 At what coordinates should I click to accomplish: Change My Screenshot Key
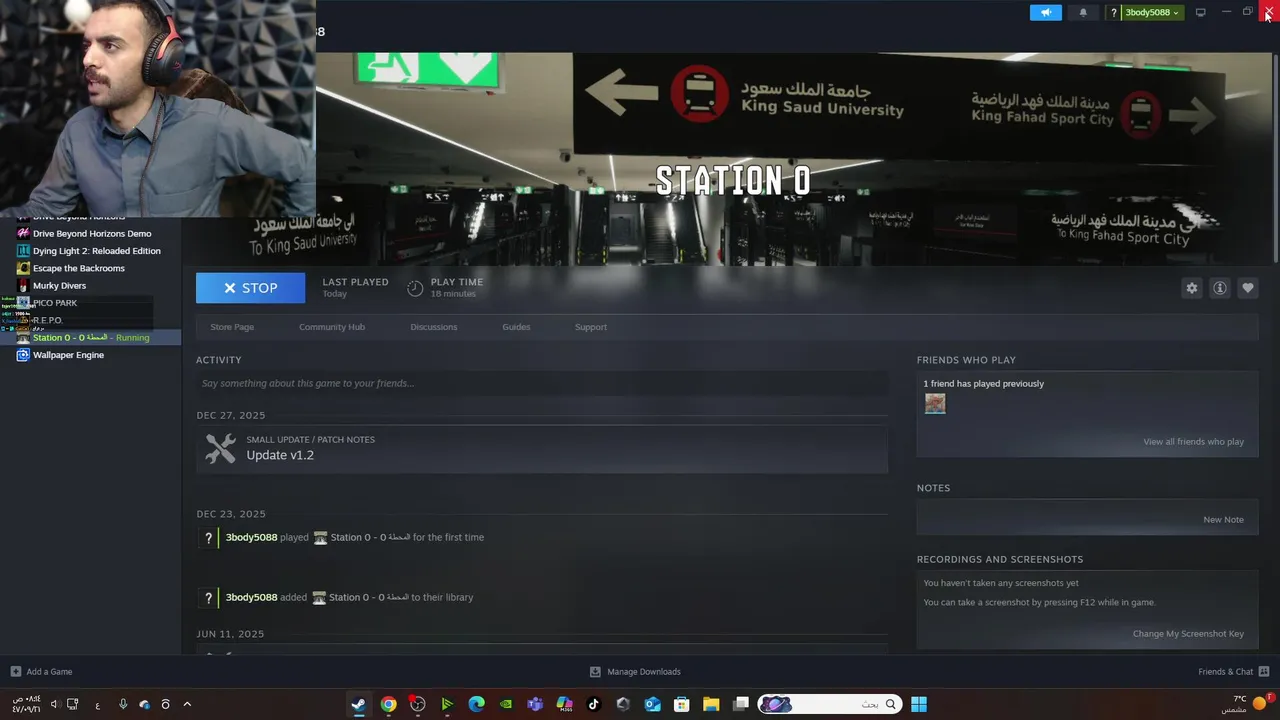pyautogui.click(x=1188, y=634)
